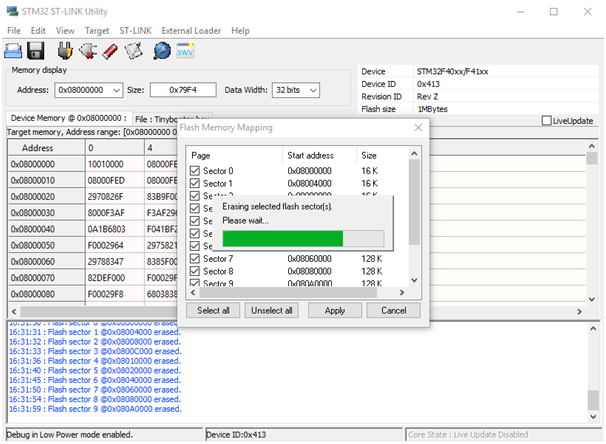The width and height of the screenshot is (606, 444).
Task: Click the Cancel button
Action: click(x=393, y=310)
